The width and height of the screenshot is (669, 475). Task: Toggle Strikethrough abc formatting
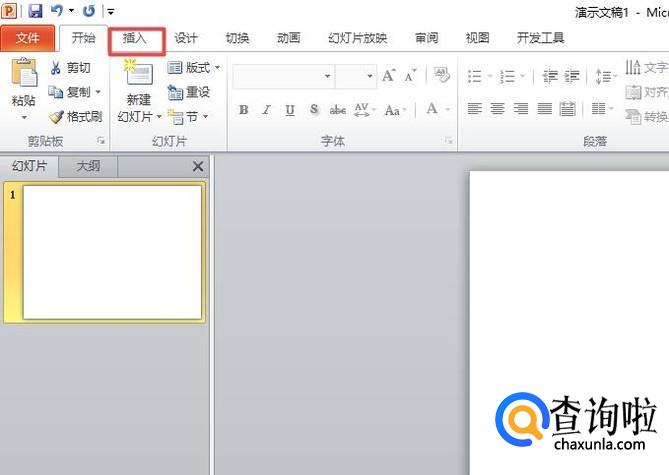tap(337, 110)
